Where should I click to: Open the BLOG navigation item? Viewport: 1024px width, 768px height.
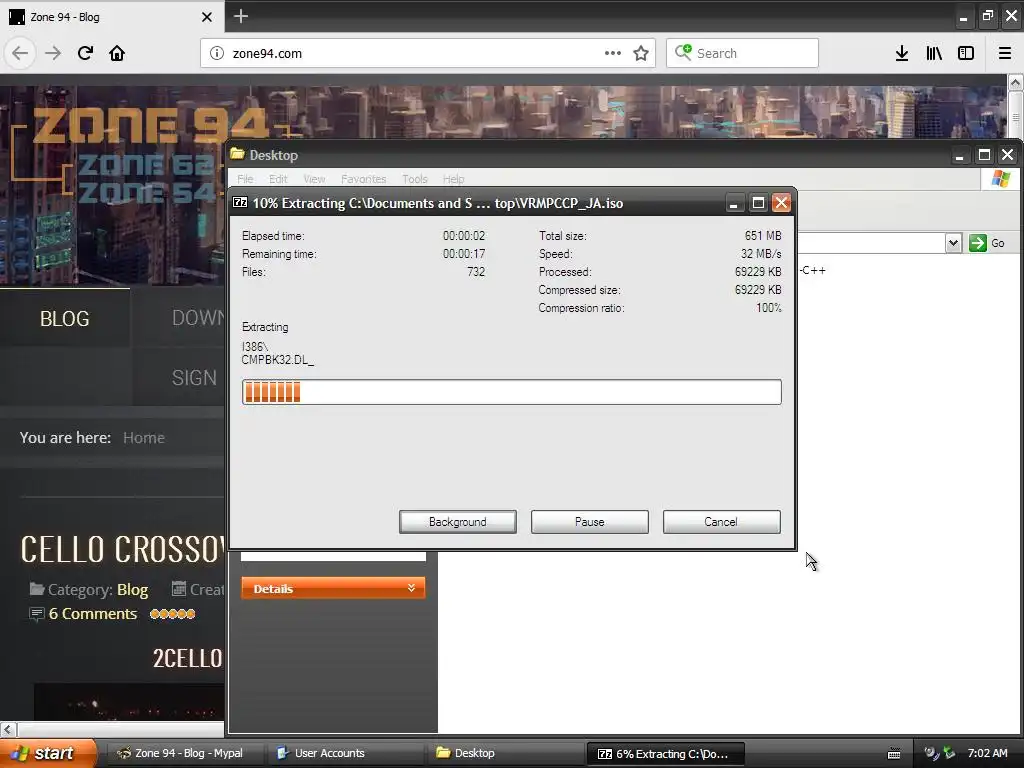(65, 319)
